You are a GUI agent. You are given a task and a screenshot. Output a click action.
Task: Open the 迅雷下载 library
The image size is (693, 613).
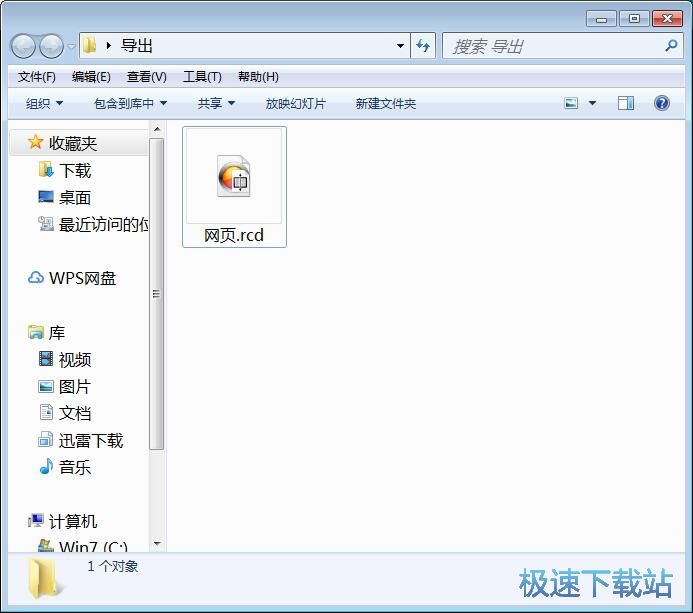(x=91, y=441)
